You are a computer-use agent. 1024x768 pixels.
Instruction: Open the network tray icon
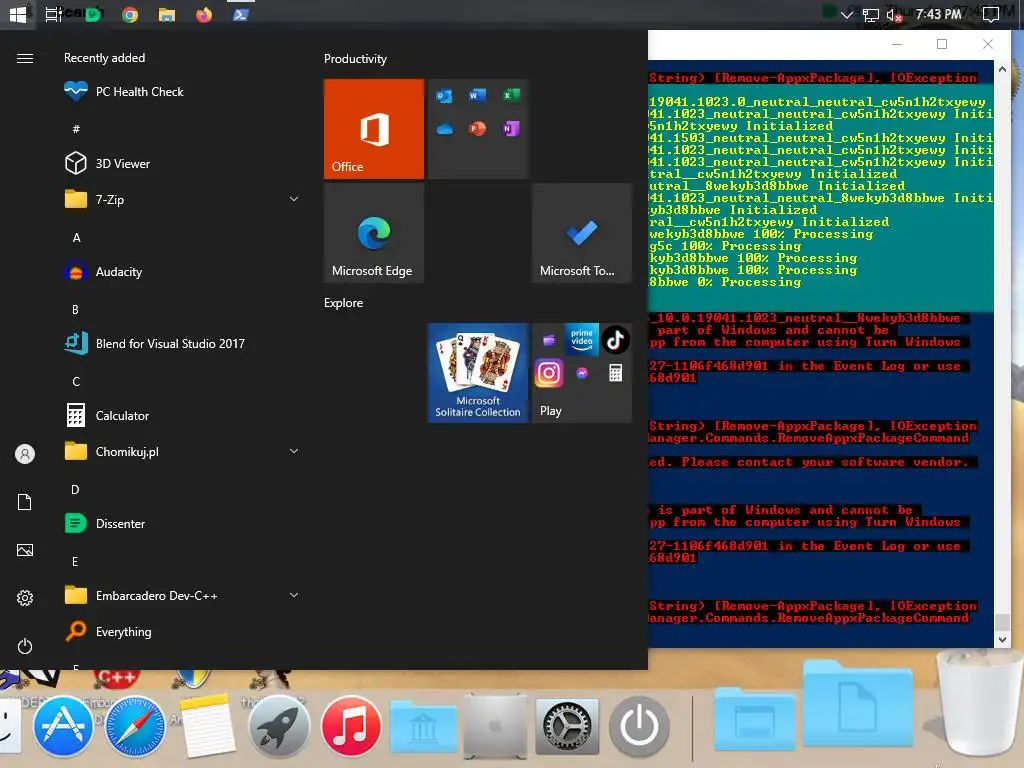pos(871,15)
